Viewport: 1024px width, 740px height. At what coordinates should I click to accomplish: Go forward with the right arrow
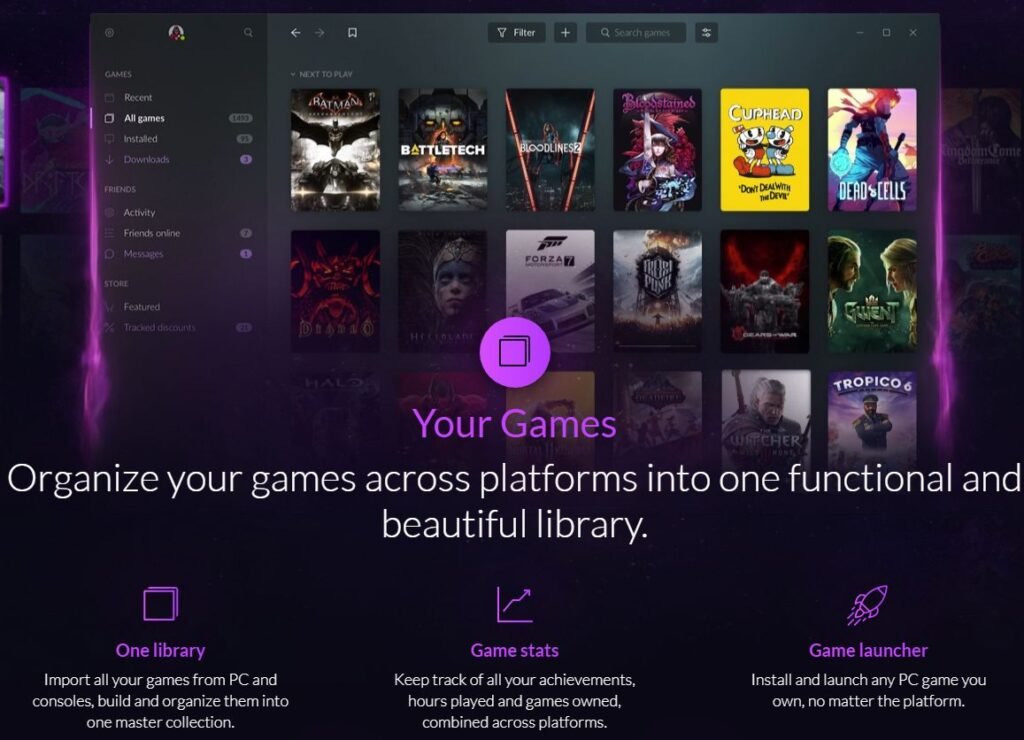click(x=319, y=33)
